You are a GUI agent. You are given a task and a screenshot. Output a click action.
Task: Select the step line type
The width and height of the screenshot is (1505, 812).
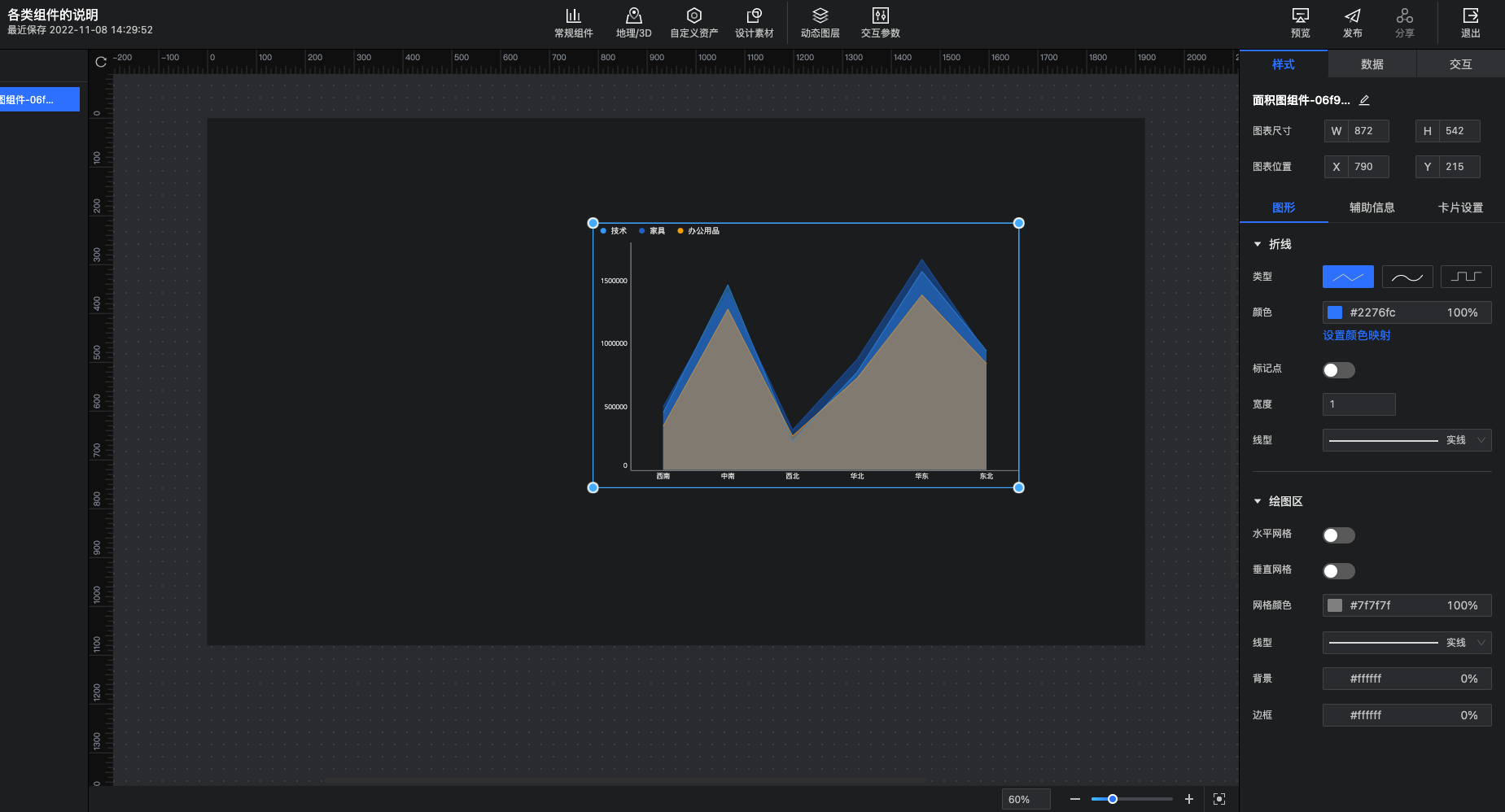coord(1466,277)
